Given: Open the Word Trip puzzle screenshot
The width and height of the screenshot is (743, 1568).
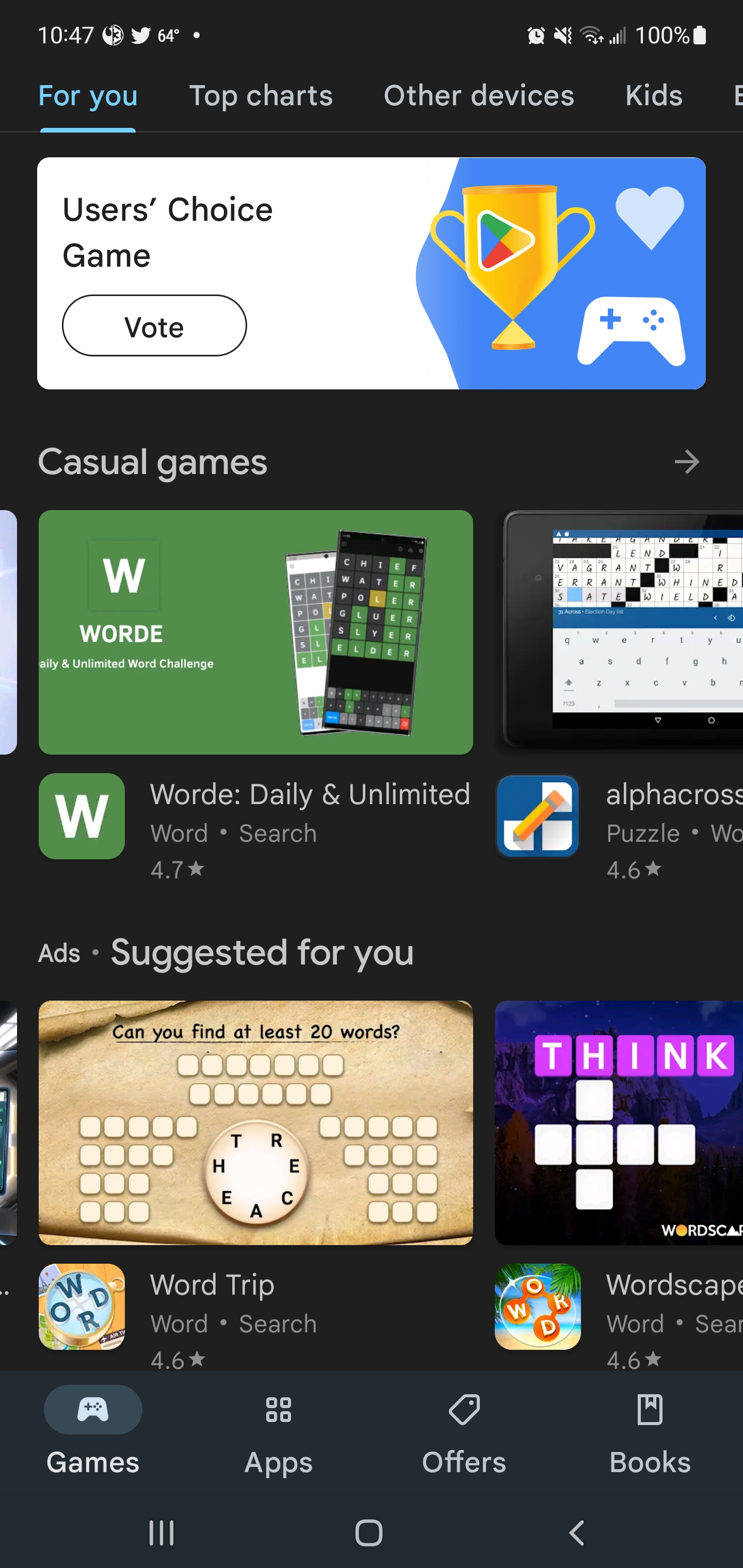Looking at the screenshot, I should click(256, 1122).
